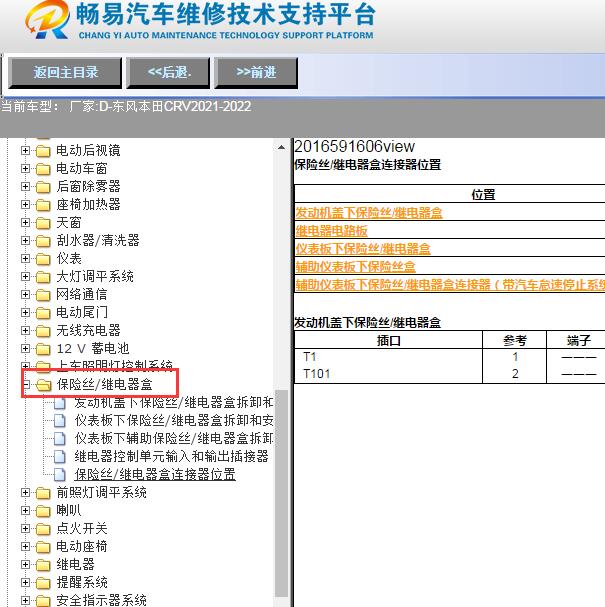Click the 无线充电器 folder icon
Viewport: 605px width, 607px height.
tap(43, 331)
